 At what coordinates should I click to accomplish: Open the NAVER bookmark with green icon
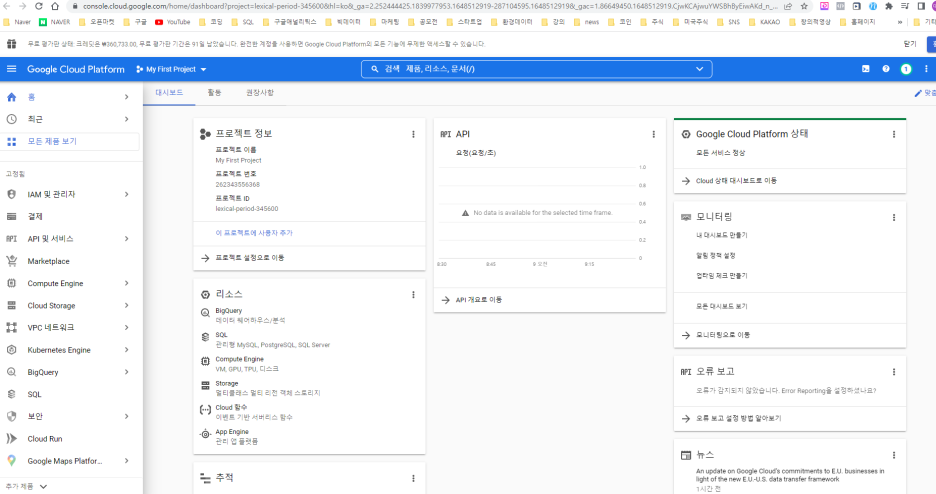coord(54,21)
